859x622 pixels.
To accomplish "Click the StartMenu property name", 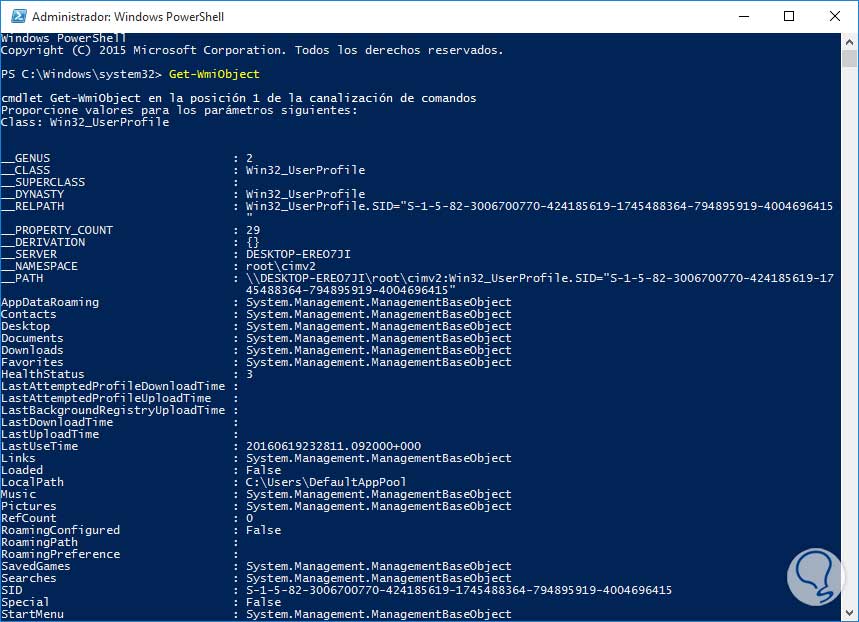I will [x=32, y=614].
